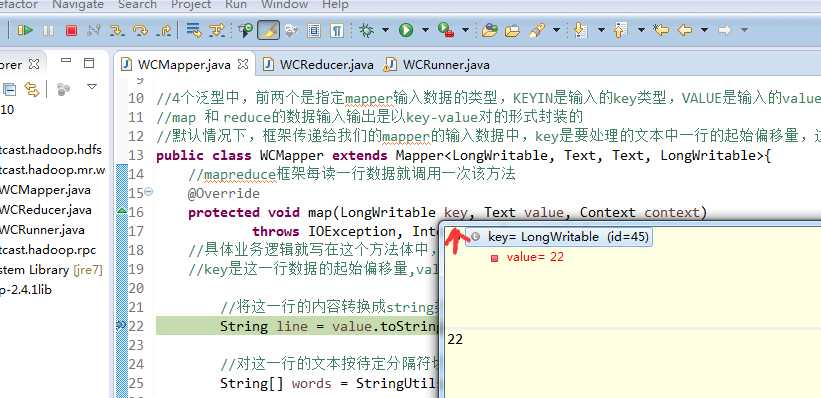The height and width of the screenshot is (398, 821).
Task: Toggle Link with Editor arrows
Action: click(32, 90)
